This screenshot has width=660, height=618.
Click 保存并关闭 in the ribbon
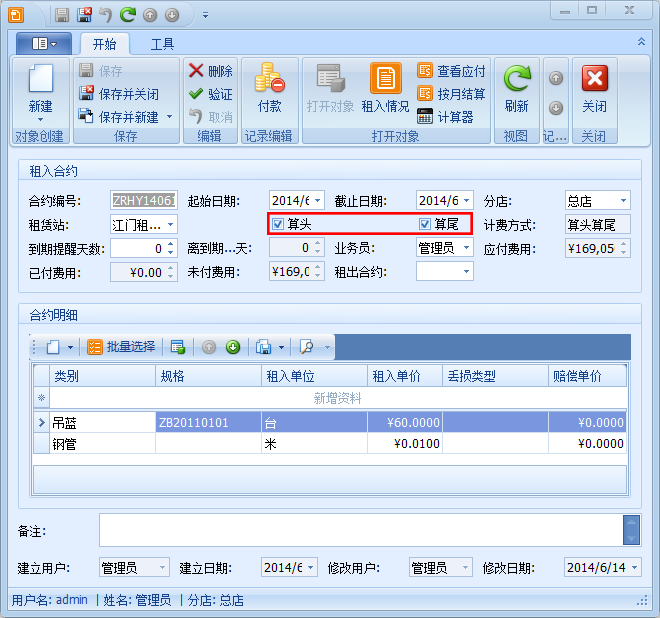click(119, 94)
